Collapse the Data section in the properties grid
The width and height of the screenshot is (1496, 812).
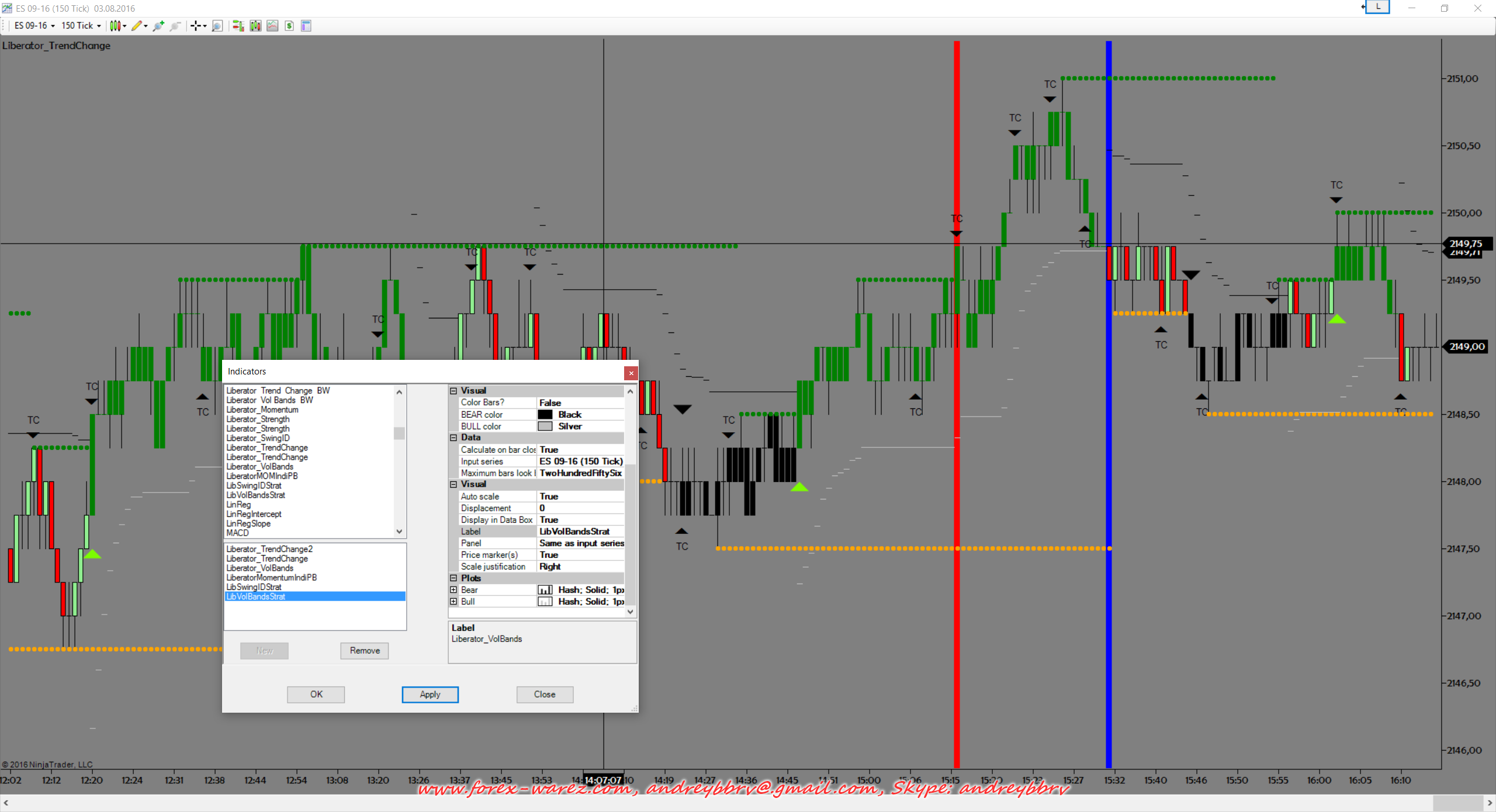(x=453, y=438)
